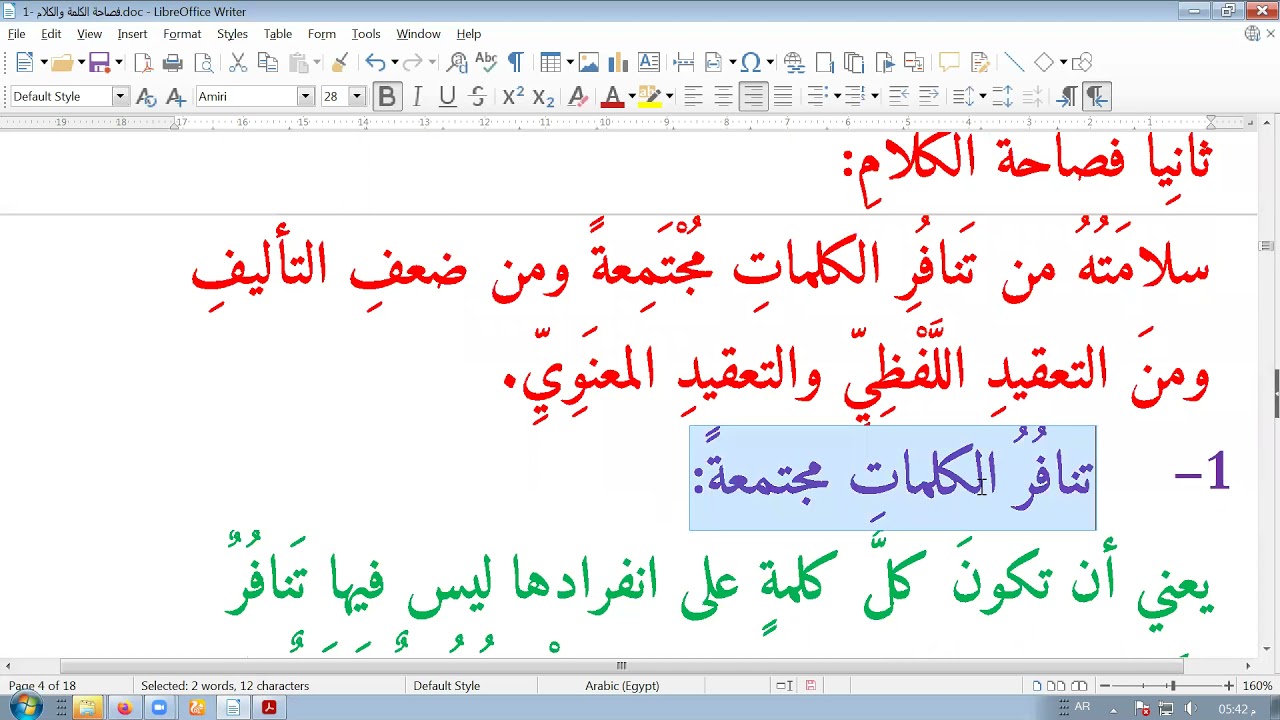The image size is (1280, 720).
Task: Open Windows Start button
Action: [x=25, y=707]
